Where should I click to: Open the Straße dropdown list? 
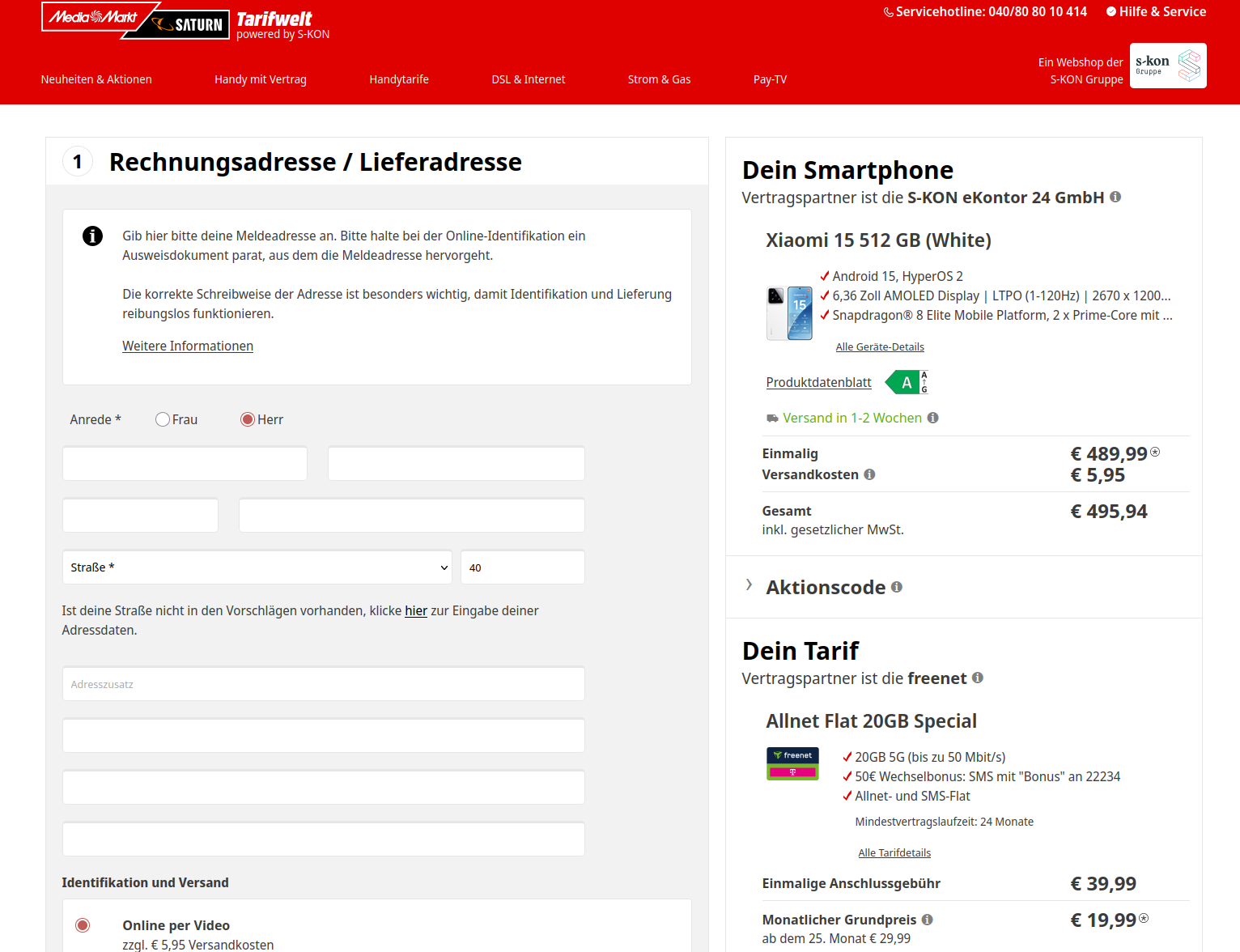[x=257, y=567]
